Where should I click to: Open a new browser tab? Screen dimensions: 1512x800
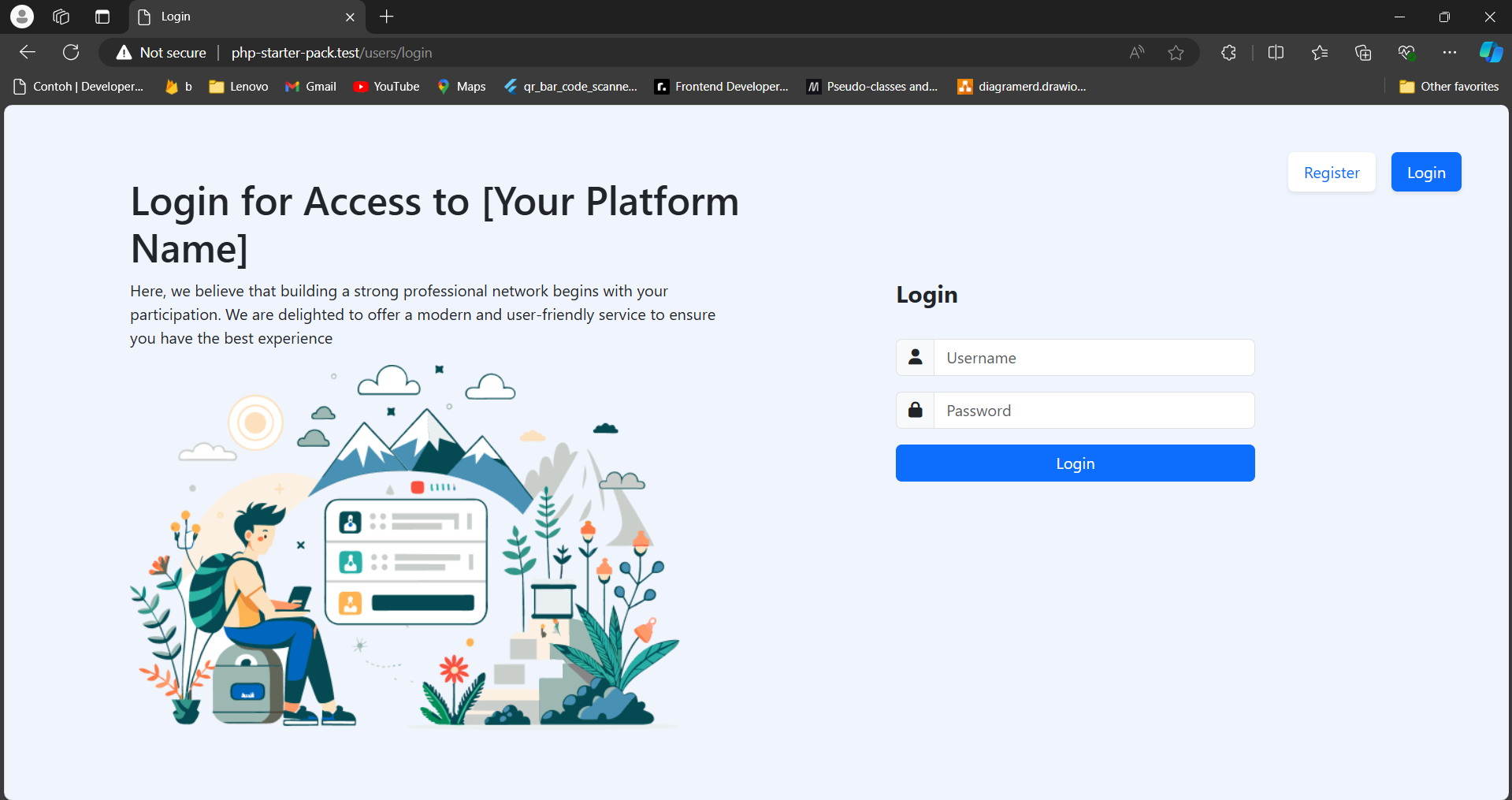[x=386, y=17]
